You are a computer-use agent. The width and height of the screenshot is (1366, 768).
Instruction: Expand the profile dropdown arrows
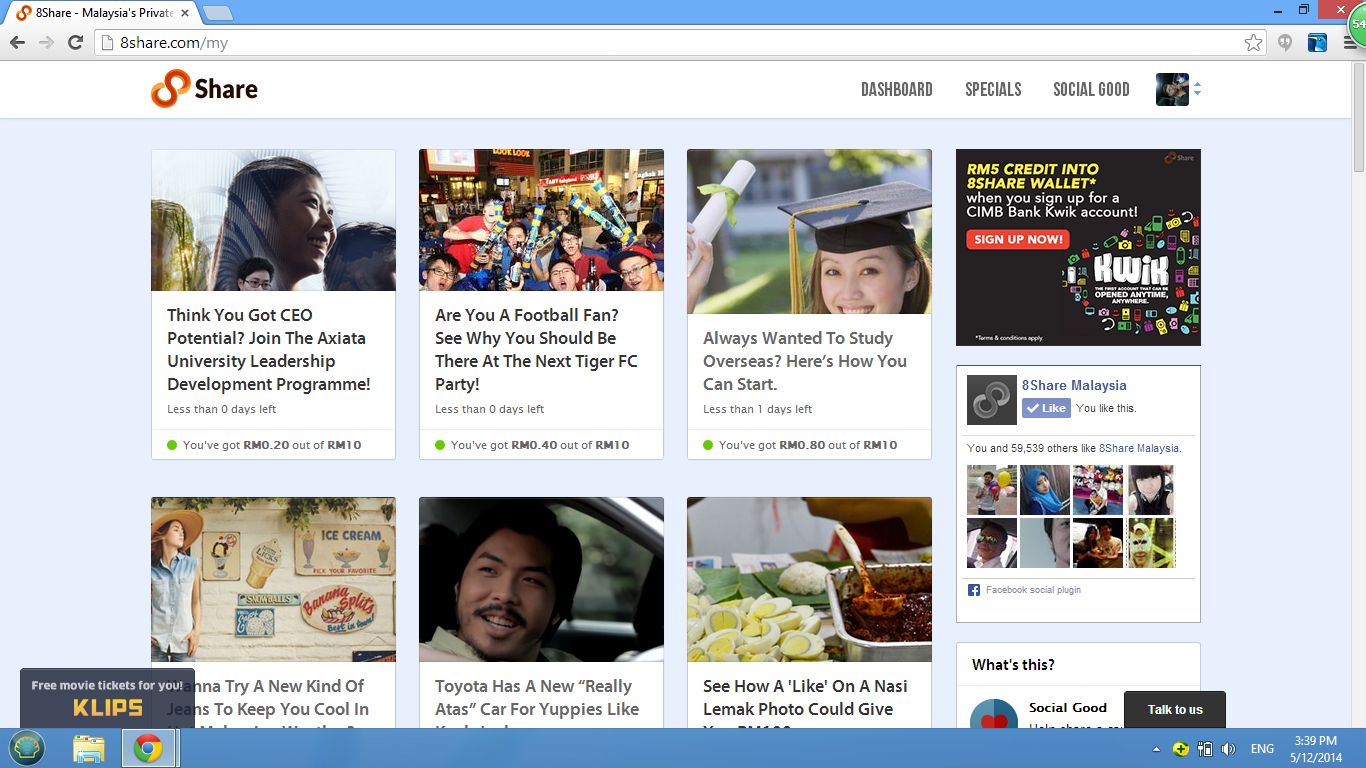click(x=1197, y=89)
